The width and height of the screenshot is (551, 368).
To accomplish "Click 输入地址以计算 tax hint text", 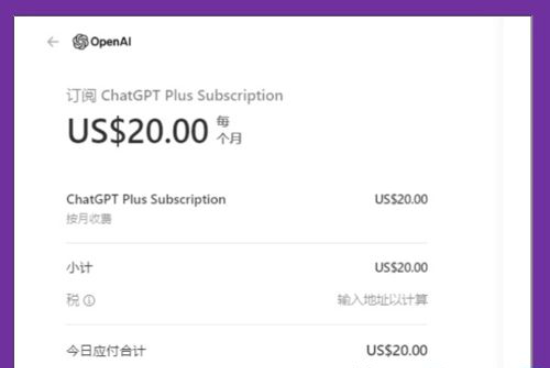I will click(382, 300).
